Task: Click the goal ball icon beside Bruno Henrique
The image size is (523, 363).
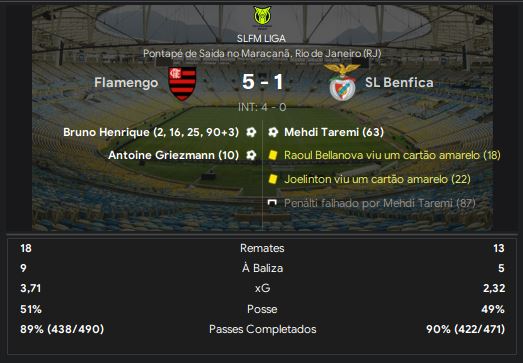Action: tap(251, 132)
